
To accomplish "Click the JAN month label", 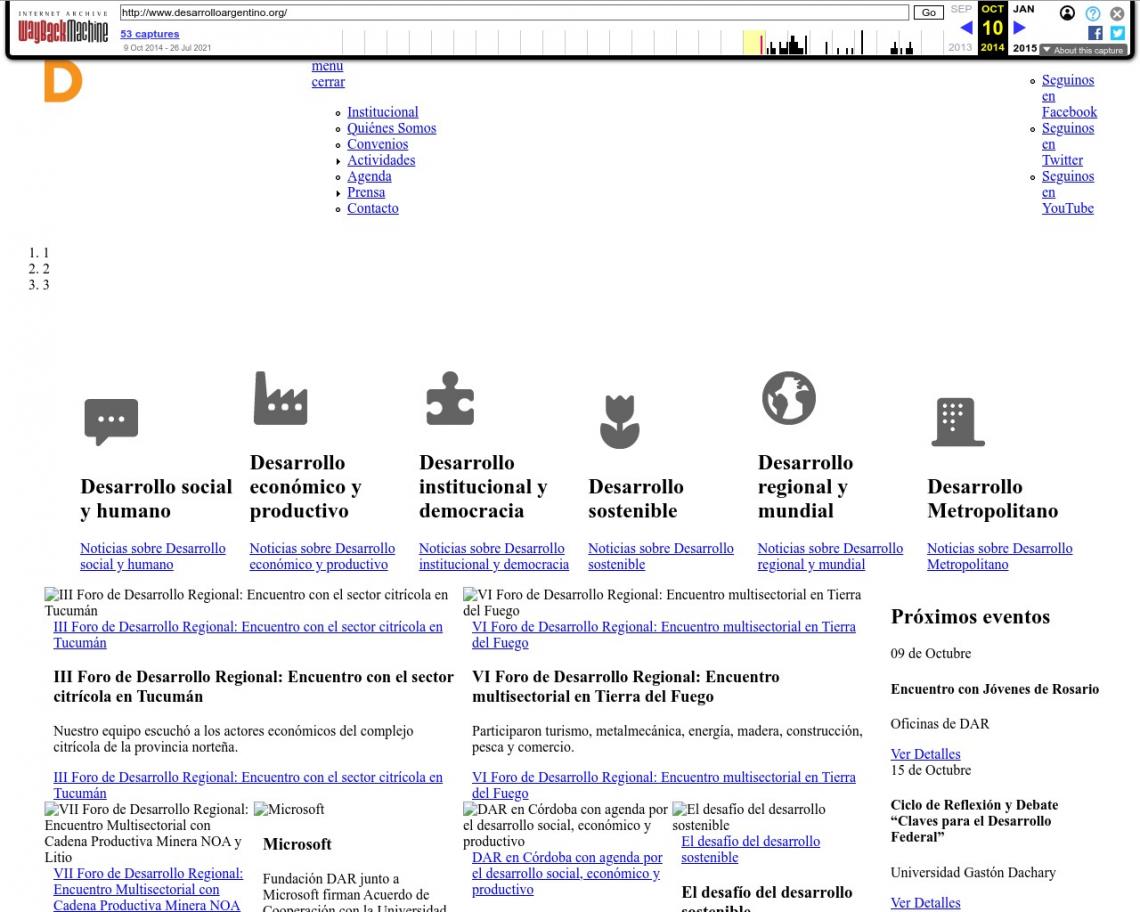I will (1024, 9).
